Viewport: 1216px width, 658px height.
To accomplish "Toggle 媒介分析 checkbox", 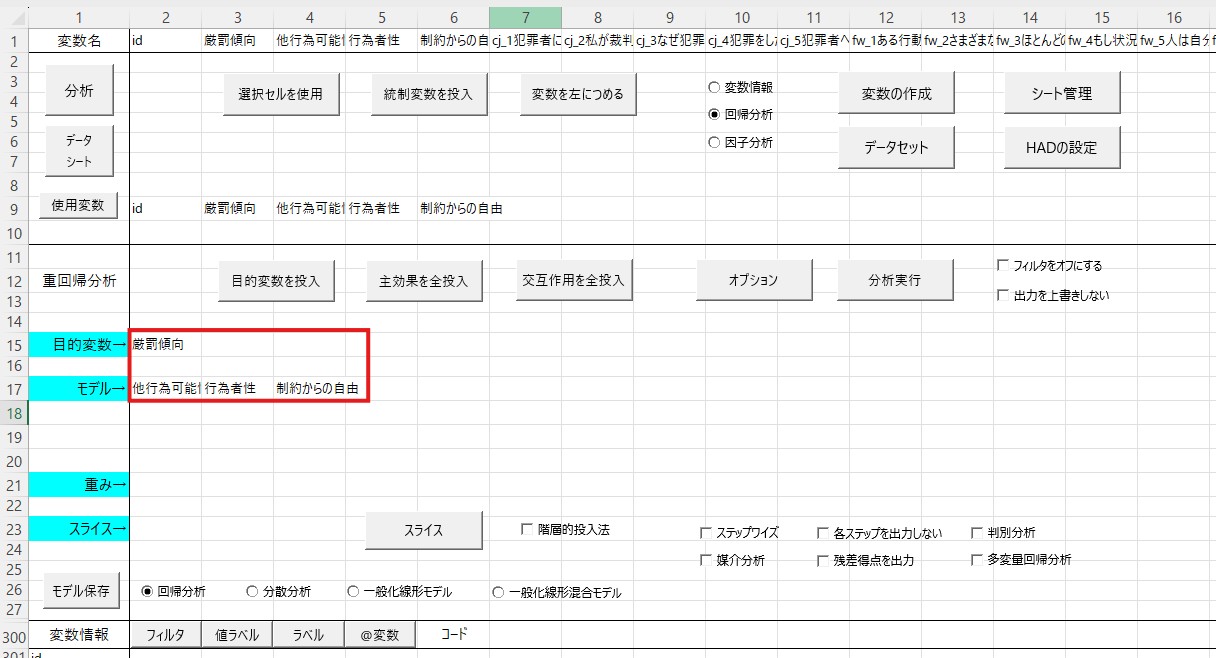I will 707,560.
